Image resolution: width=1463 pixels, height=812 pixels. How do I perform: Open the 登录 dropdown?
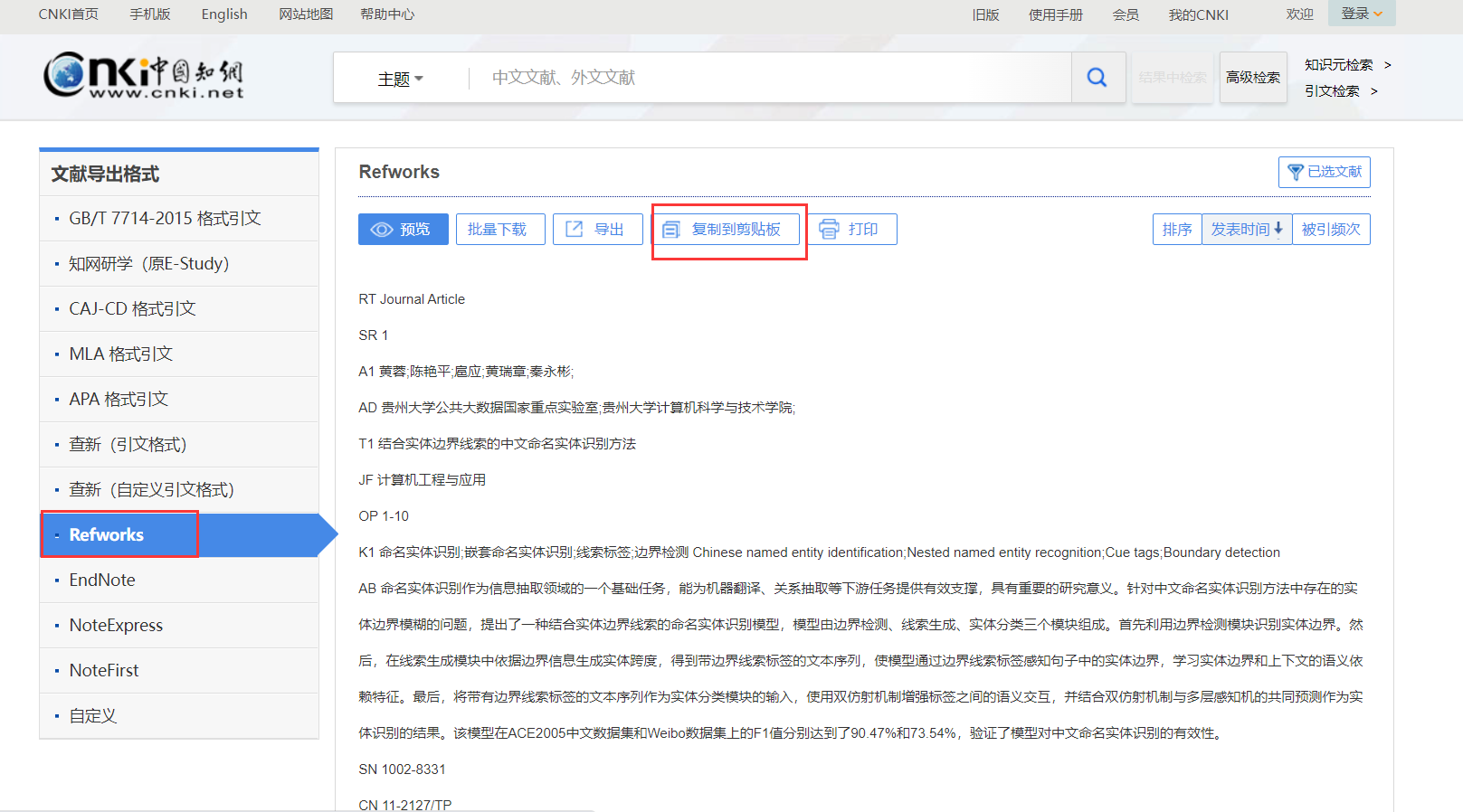(1362, 14)
